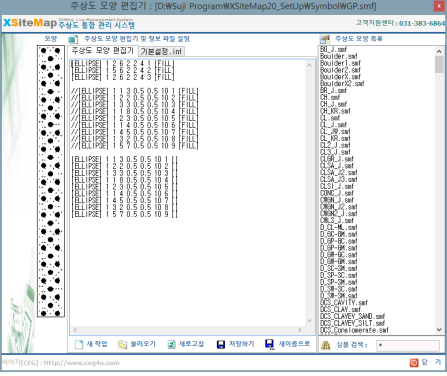Viewport: 447px width, 376px height.
Task: Click the 새 작업 new document icon
Action: coord(79,344)
